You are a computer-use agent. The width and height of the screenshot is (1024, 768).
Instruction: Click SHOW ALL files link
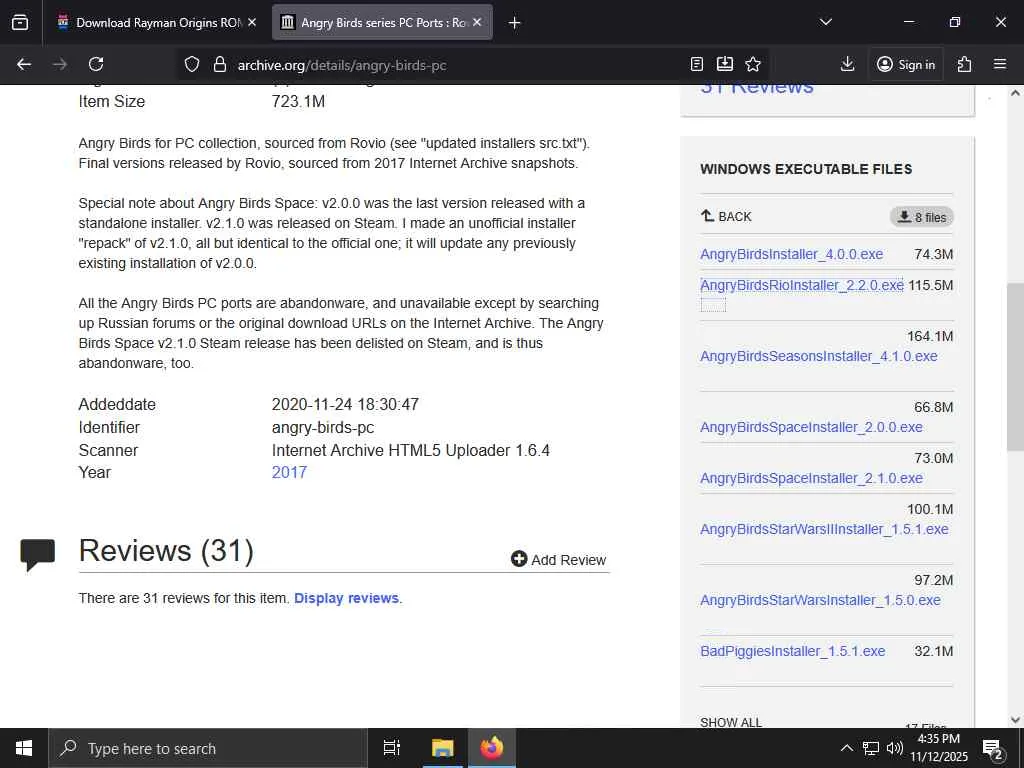[x=731, y=722]
